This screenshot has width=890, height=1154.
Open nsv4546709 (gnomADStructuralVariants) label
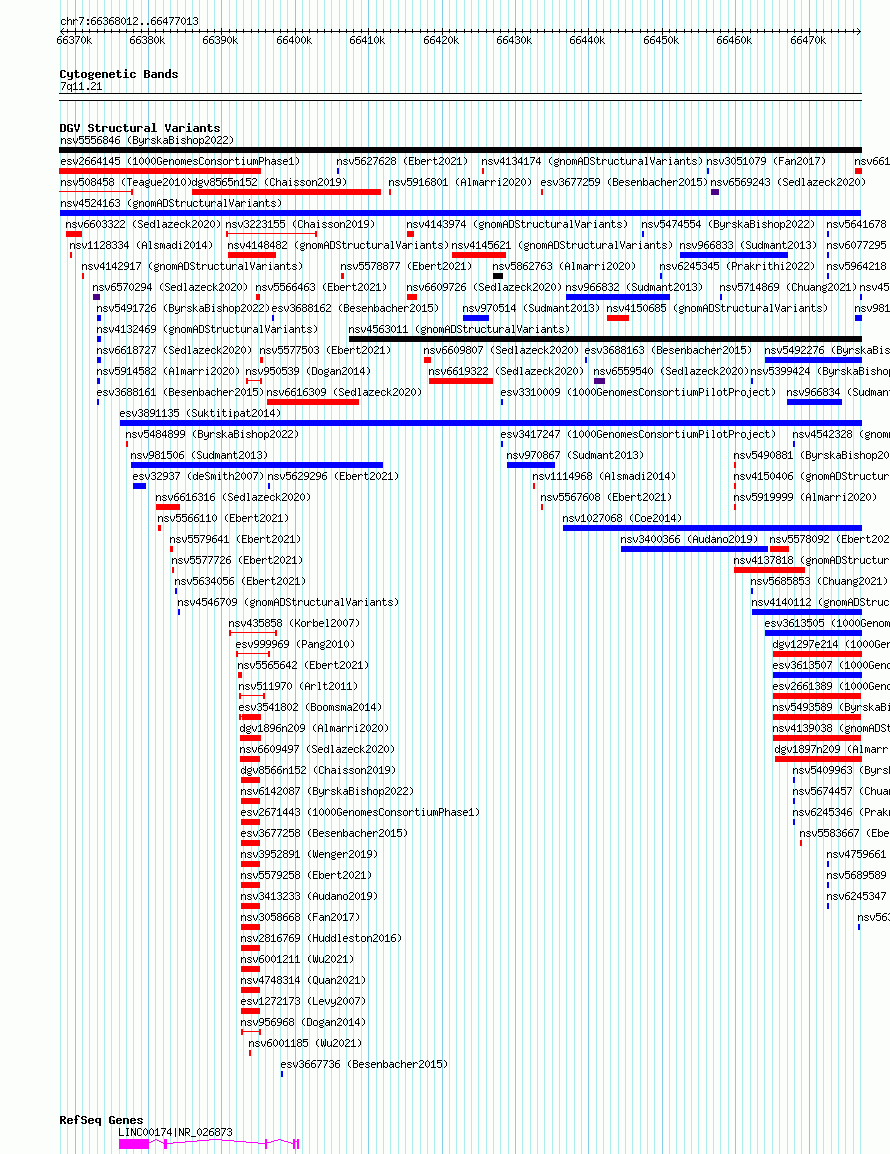pos(288,602)
